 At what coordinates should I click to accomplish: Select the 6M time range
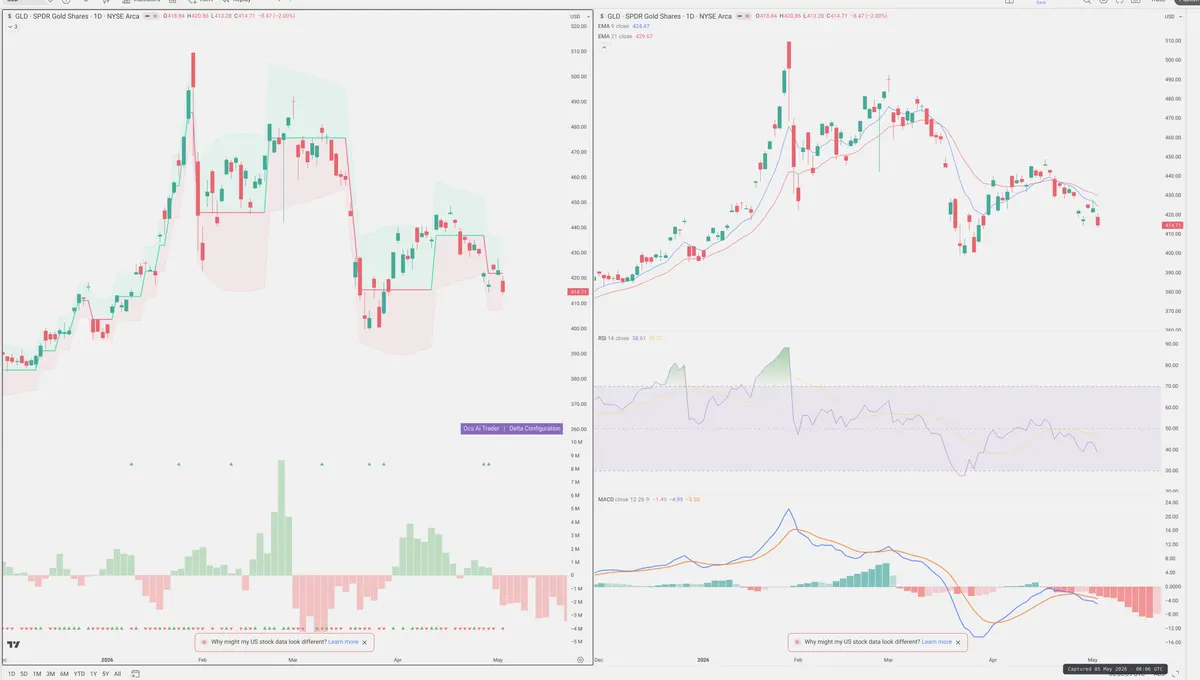tap(64, 674)
